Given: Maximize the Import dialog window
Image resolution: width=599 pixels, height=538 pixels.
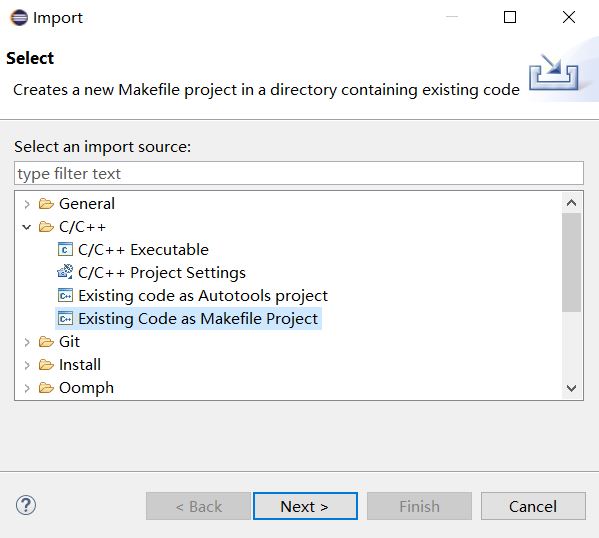Looking at the screenshot, I should point(510,17).
